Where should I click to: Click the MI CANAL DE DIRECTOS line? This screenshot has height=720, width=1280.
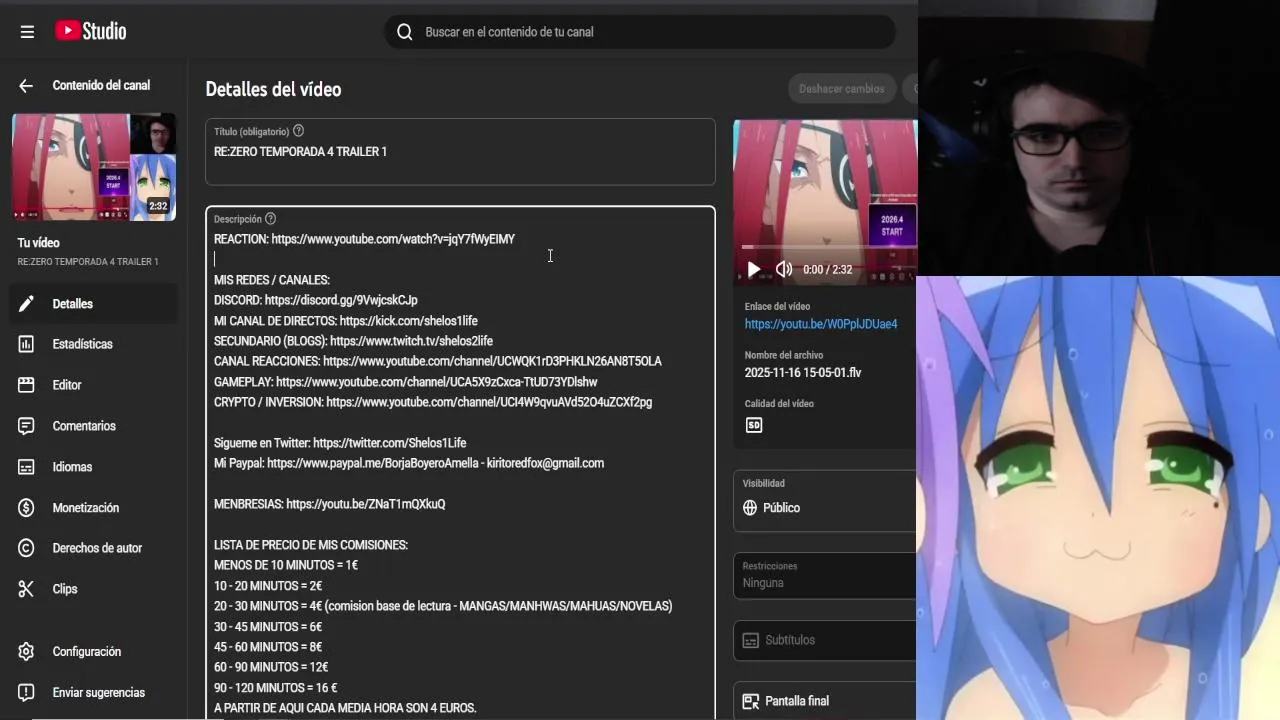[x=346, y=321]
